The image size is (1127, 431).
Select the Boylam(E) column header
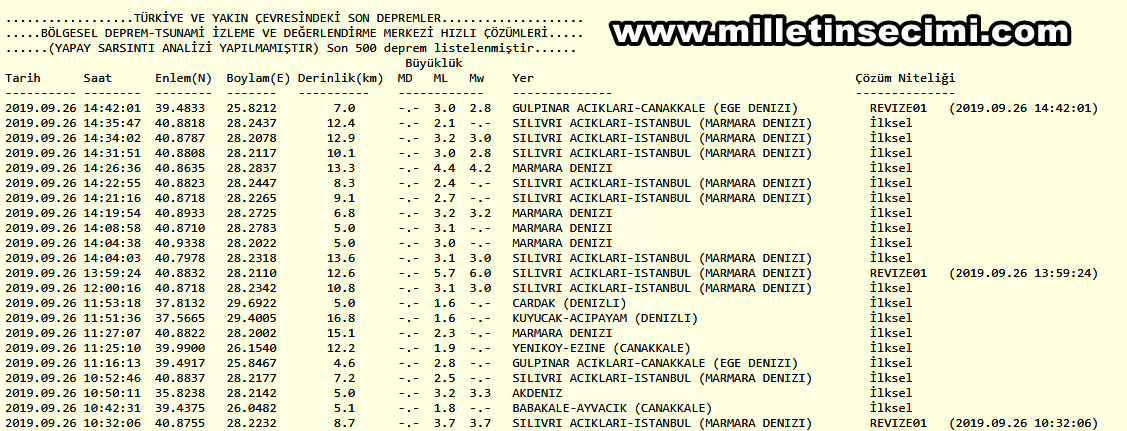click(x=258, y=78)
